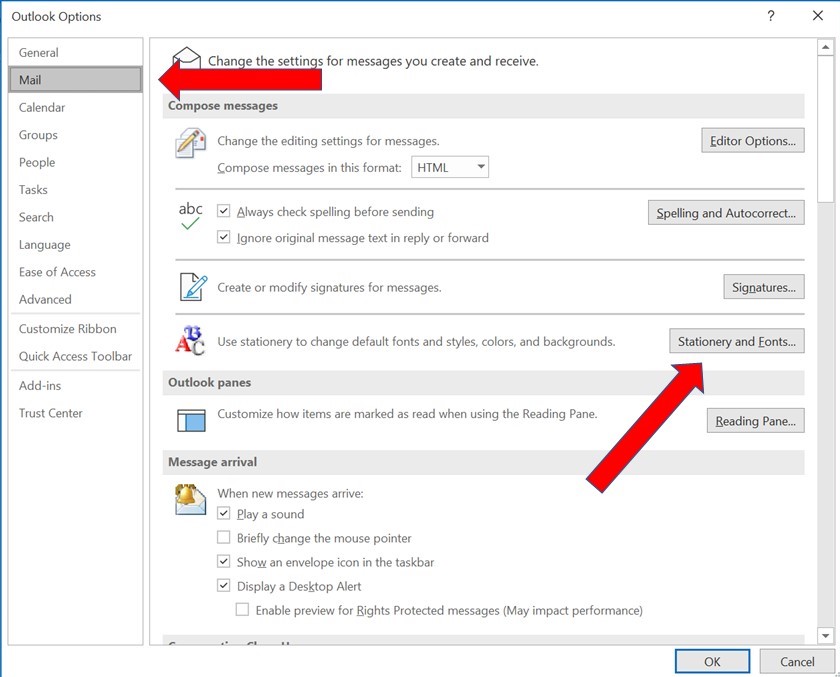The image size is (840, 677).
Task: Click the Cancel button
Action: [797, 661]
